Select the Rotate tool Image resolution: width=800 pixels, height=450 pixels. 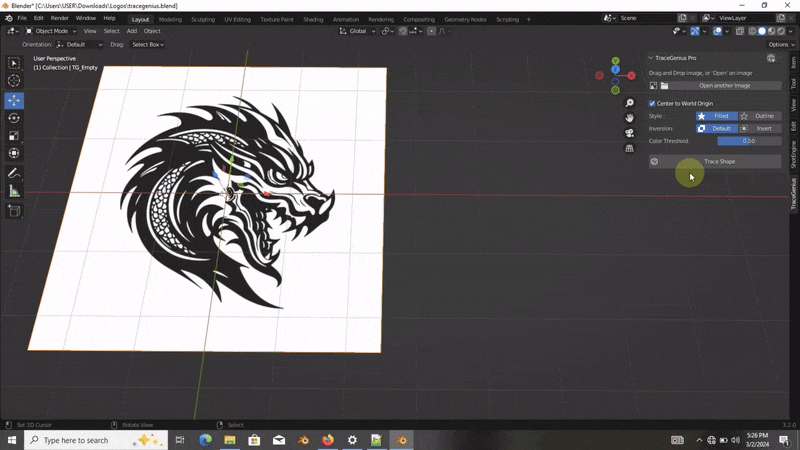coord(14,118)
